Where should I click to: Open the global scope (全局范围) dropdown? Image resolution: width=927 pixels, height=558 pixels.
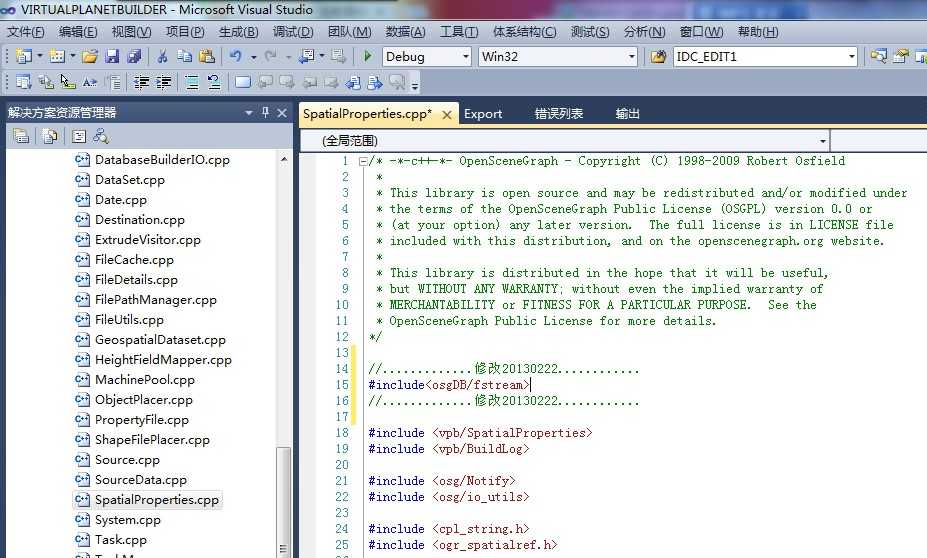point(822,141)
